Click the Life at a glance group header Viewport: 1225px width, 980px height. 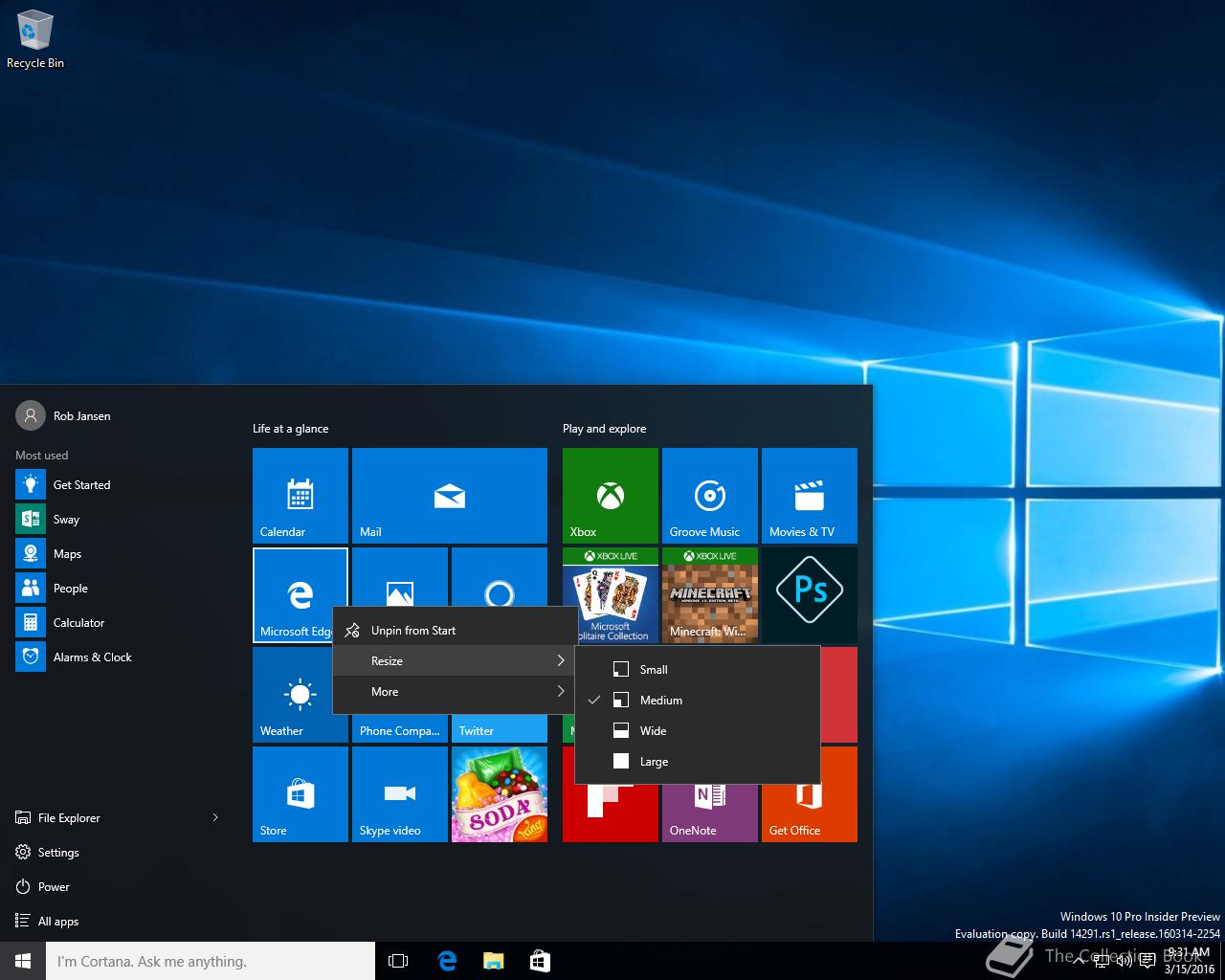coord(290,429)
